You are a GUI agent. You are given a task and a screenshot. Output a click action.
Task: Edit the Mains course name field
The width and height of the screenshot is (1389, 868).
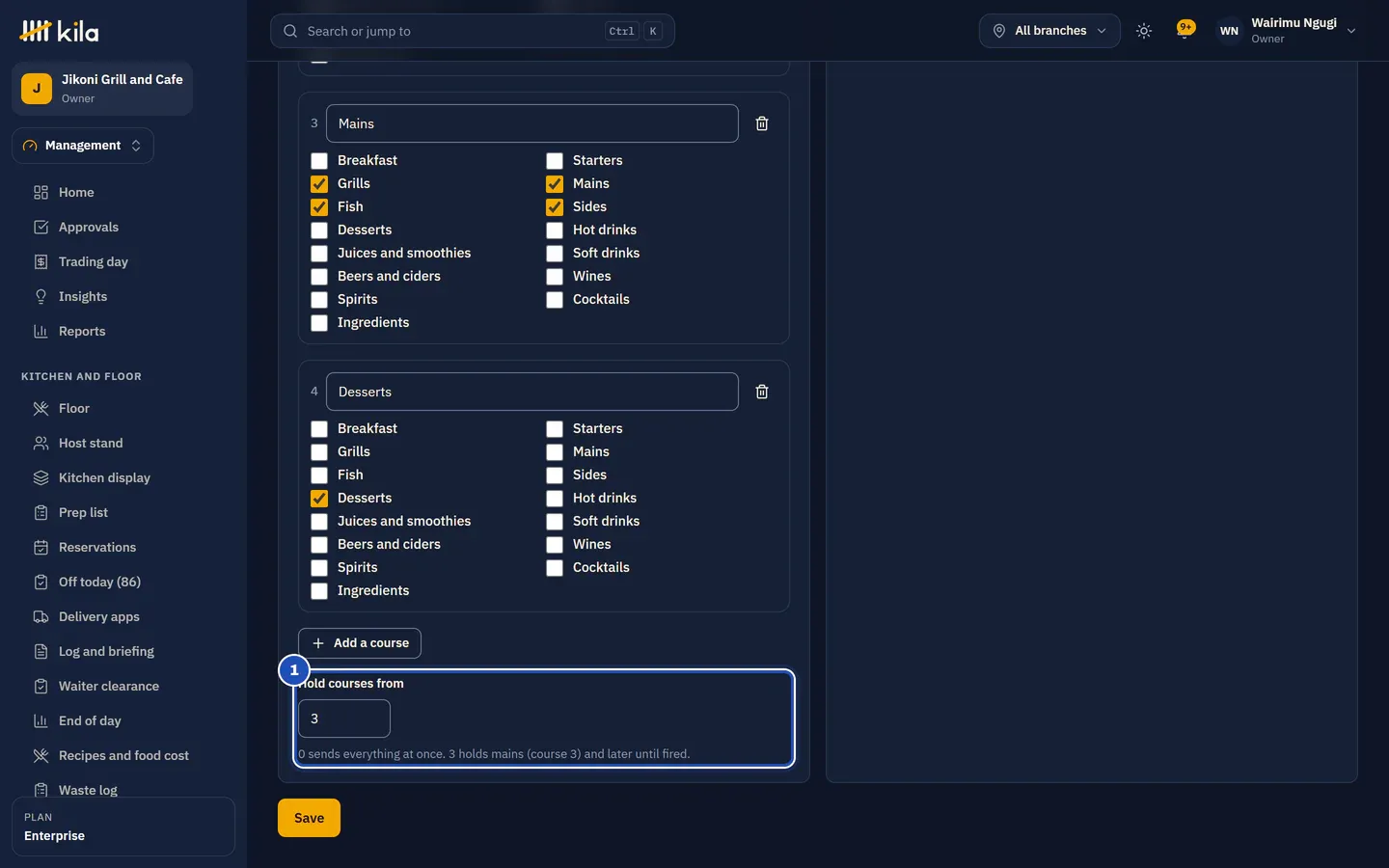[532, 123]
